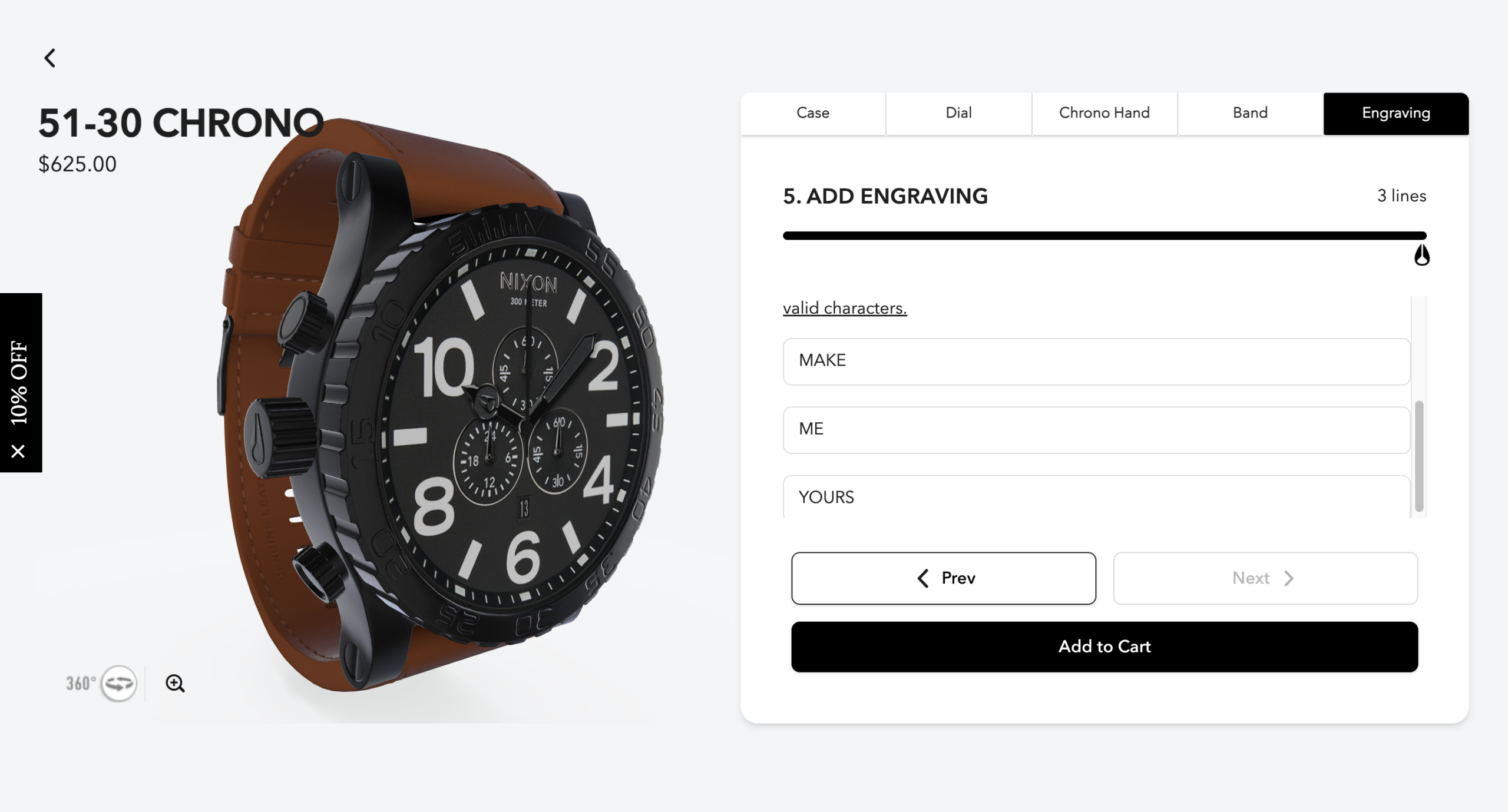Go back using the top-left arrow

pos(50,58)
